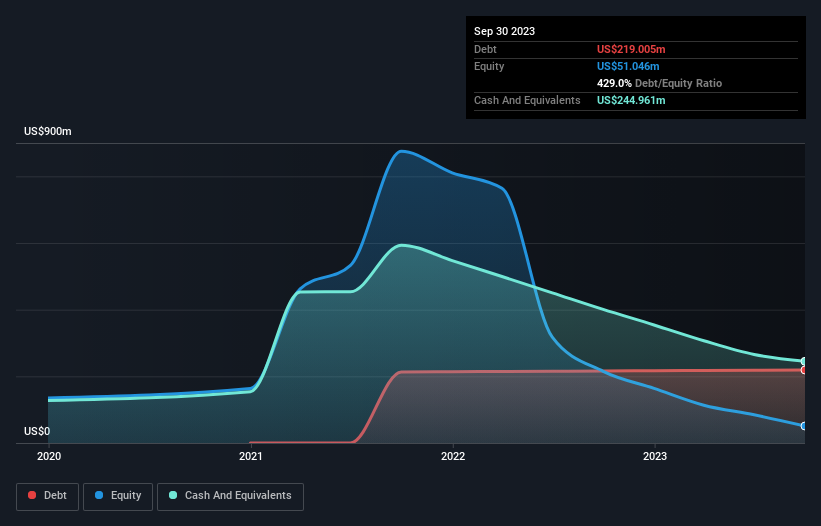Click the 2023 x-axis label
Image resolution: width=821 pixels, height=526 pixels.
coord(655,456)
